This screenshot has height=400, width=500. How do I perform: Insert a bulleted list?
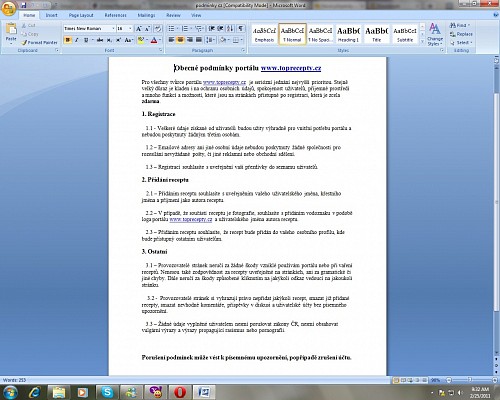pyautogui.click(x=171, y=29)
